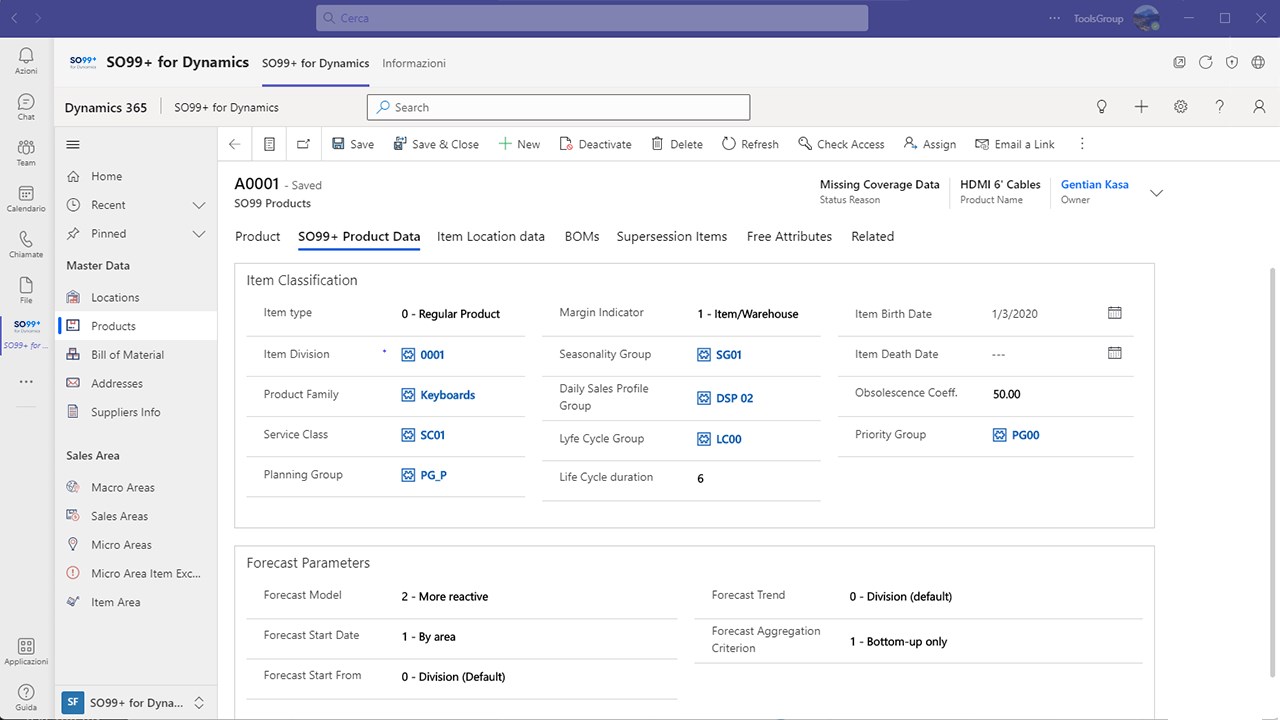Switch to the Supersession Items tab
Viewport: 1280px width, 720px height.
[672, 237]
